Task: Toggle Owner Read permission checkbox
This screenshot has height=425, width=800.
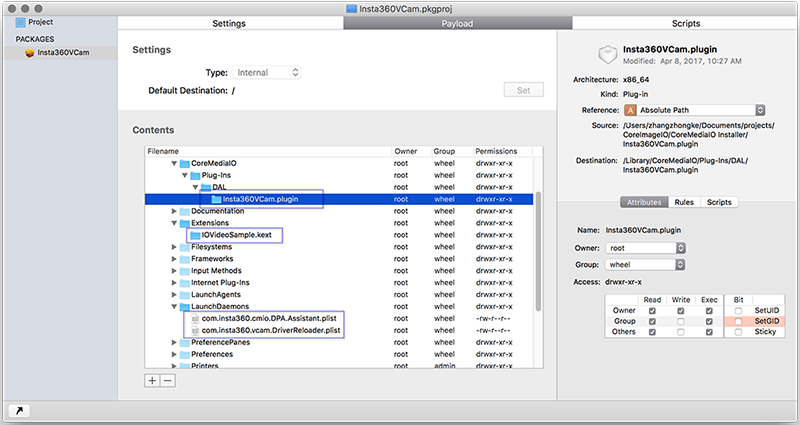Action: coord(652,311)
